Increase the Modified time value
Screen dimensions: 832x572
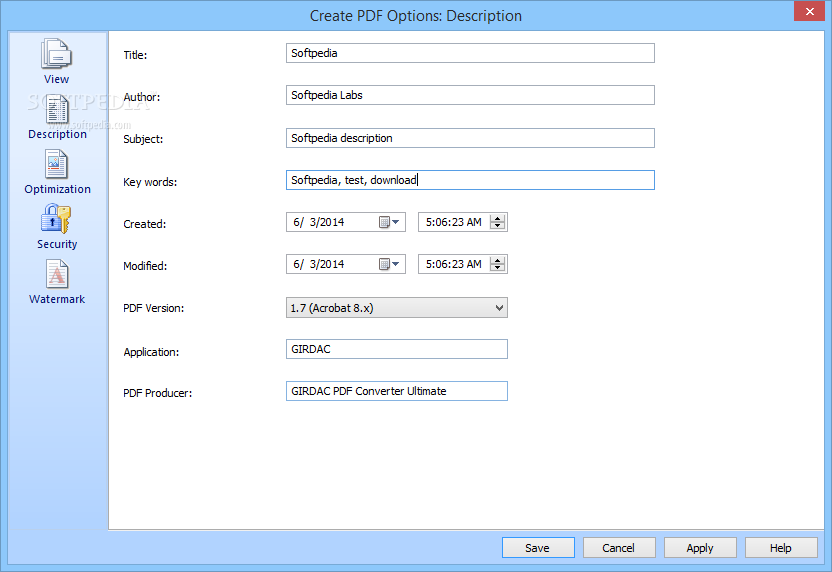pyautogui.click(x=497, y=261)
